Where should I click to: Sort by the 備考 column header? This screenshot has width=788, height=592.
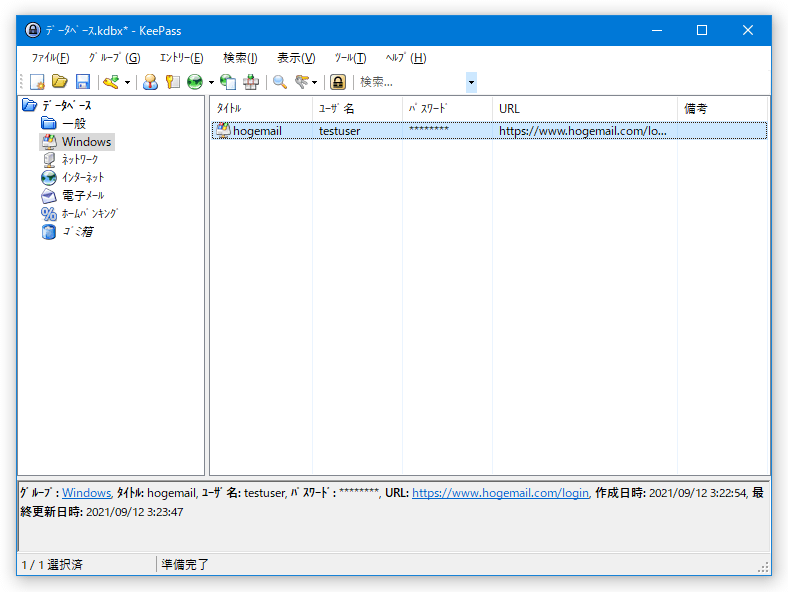[723, 109]
